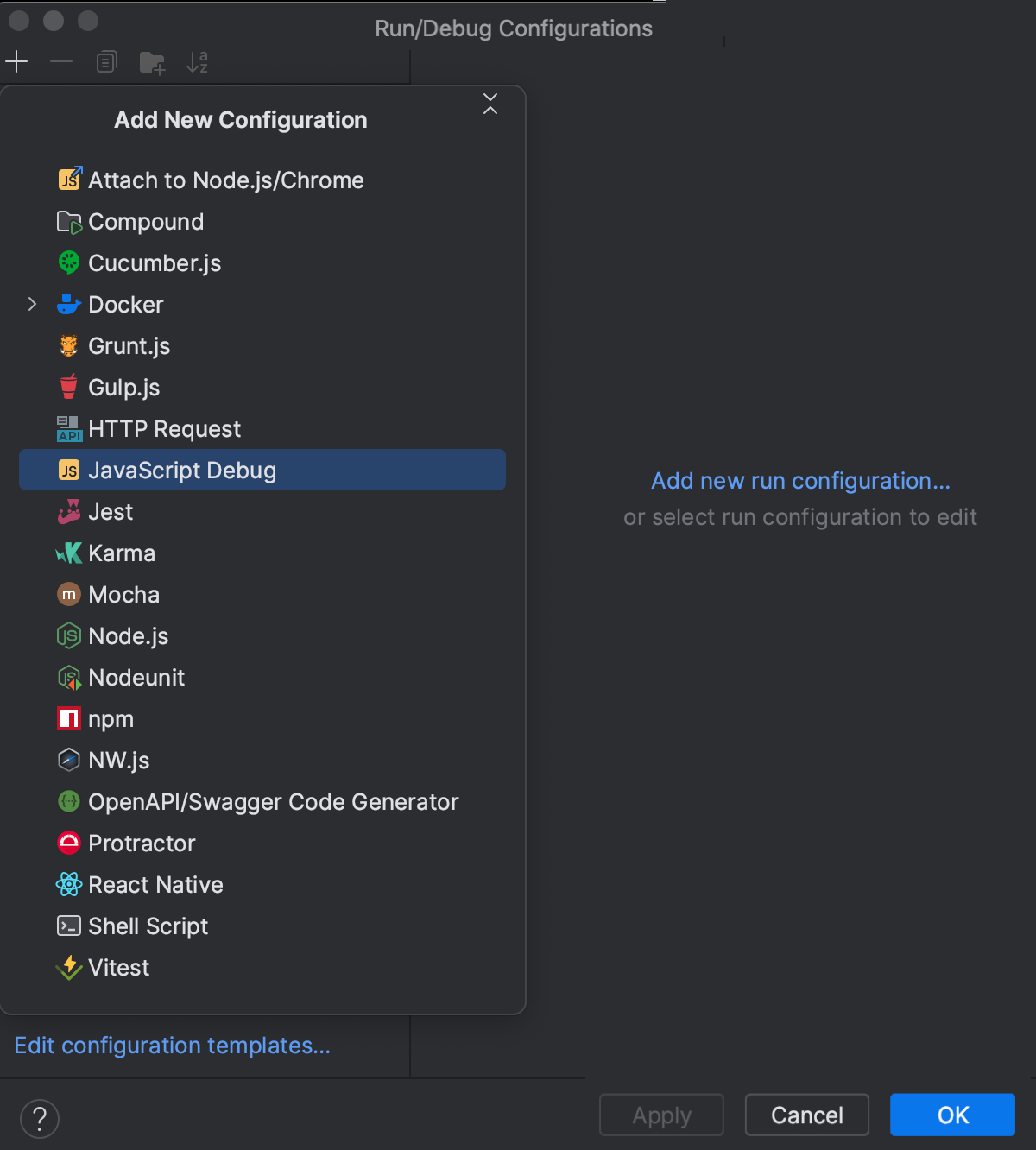This screenshot has height=1150, width=1036.
Task: Click the Docker whale icon
Action: coord(69,304)
